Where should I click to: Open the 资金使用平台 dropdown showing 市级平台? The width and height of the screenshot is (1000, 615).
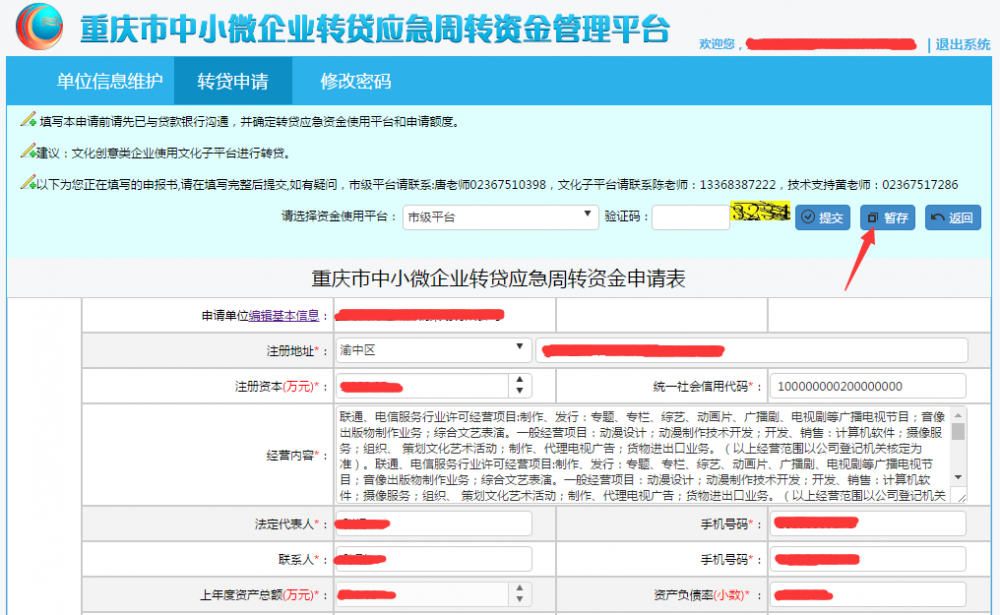(500, 218)
